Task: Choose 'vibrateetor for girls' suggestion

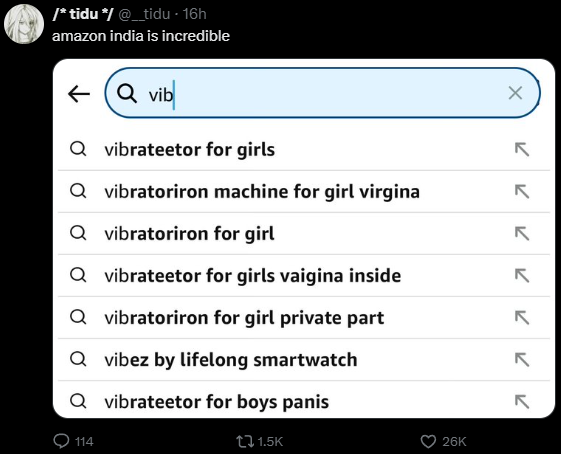Action: (303, 150)
